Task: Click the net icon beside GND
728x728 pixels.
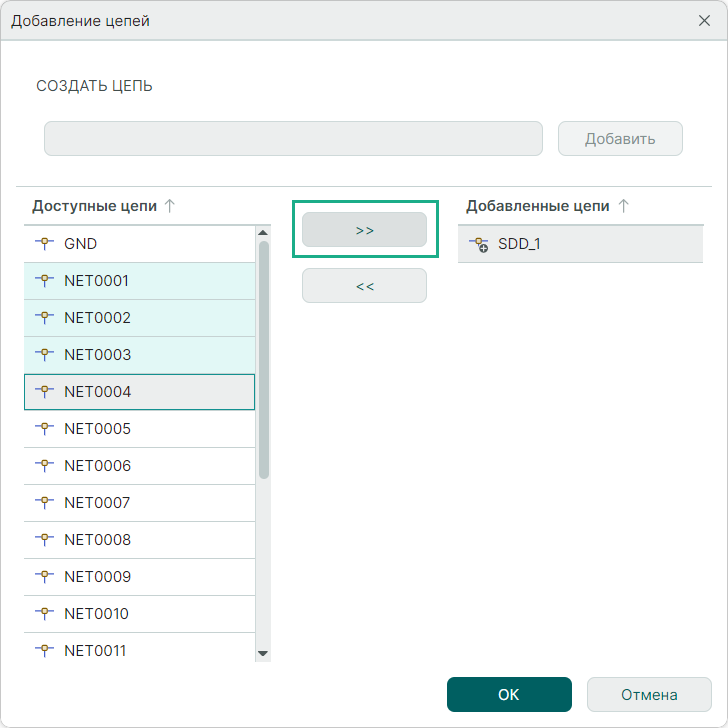Action: tap(43, 243)
